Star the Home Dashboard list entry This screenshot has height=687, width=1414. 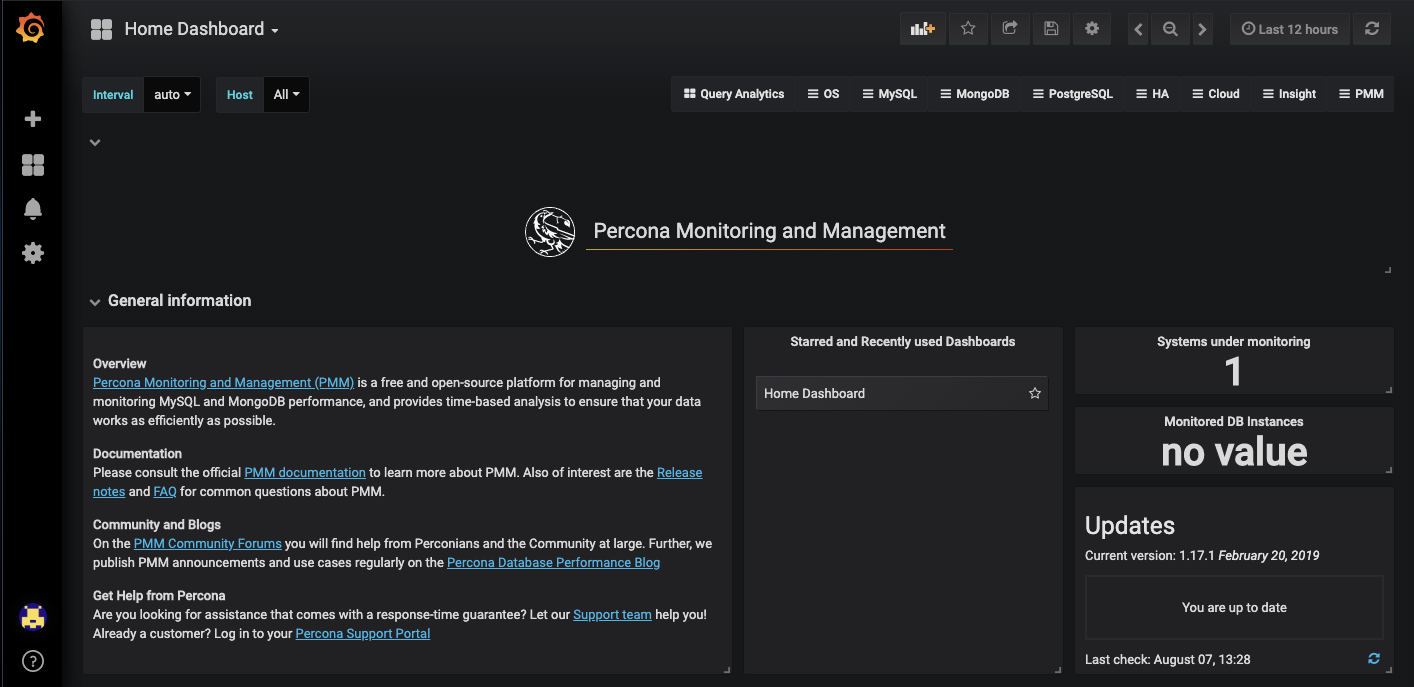coord(1035,394)
